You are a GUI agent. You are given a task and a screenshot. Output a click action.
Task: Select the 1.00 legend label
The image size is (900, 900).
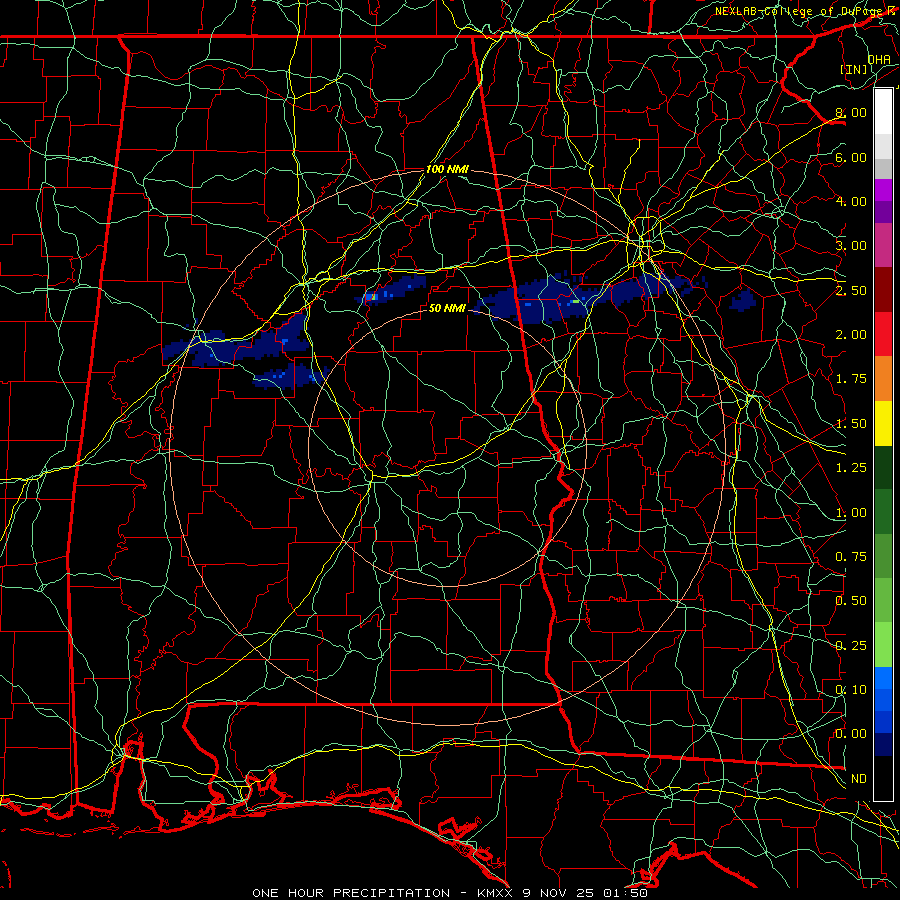(851, 513)
